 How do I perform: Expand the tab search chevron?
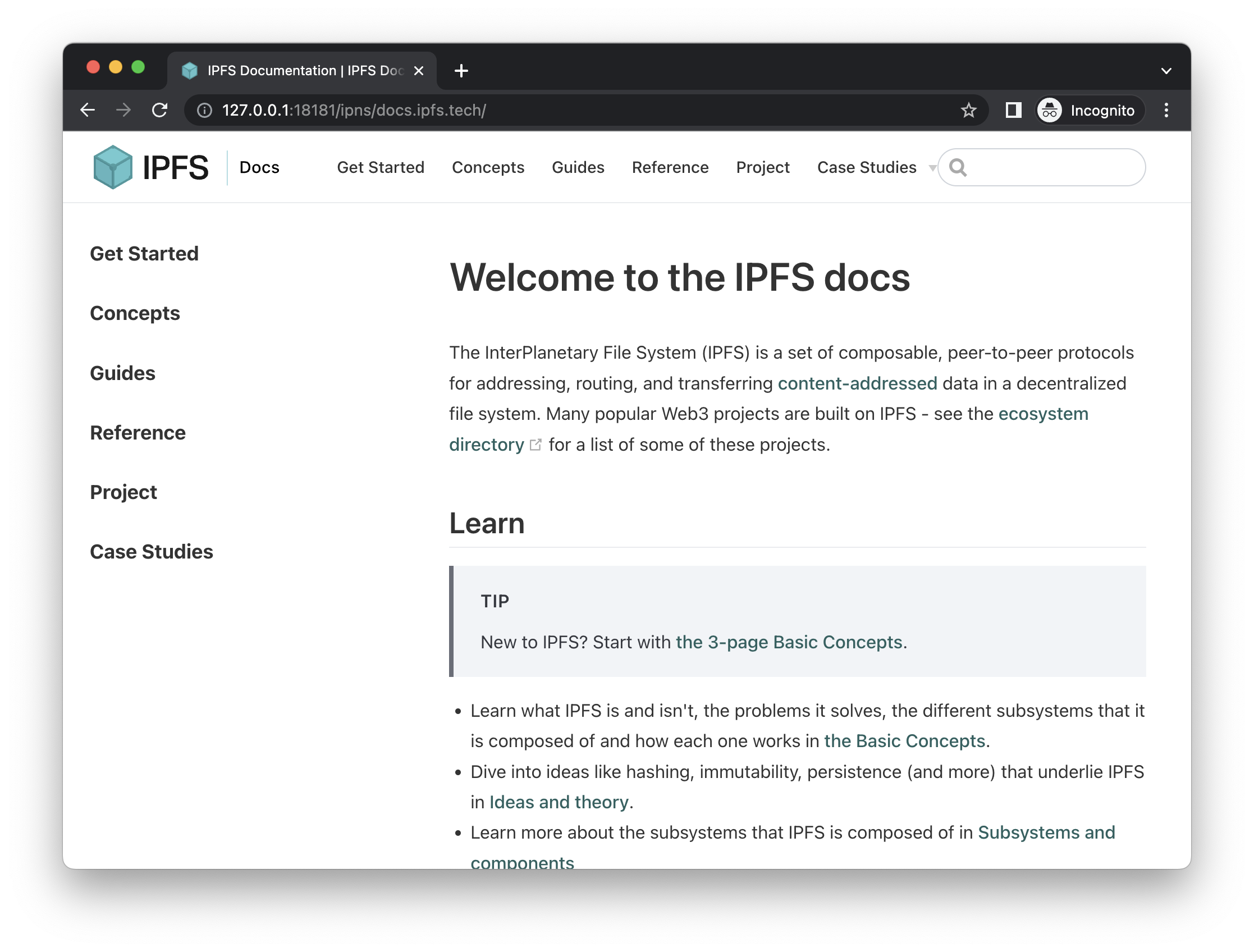pos(1166,71)
